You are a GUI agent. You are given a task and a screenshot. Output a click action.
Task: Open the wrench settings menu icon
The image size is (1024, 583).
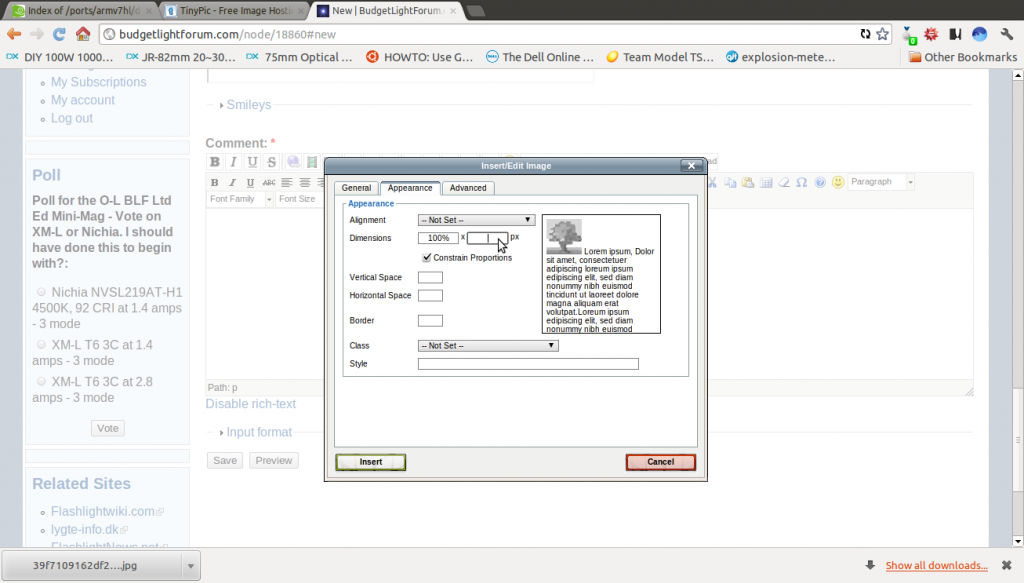pyautogui.click(x=1007, y=34)
